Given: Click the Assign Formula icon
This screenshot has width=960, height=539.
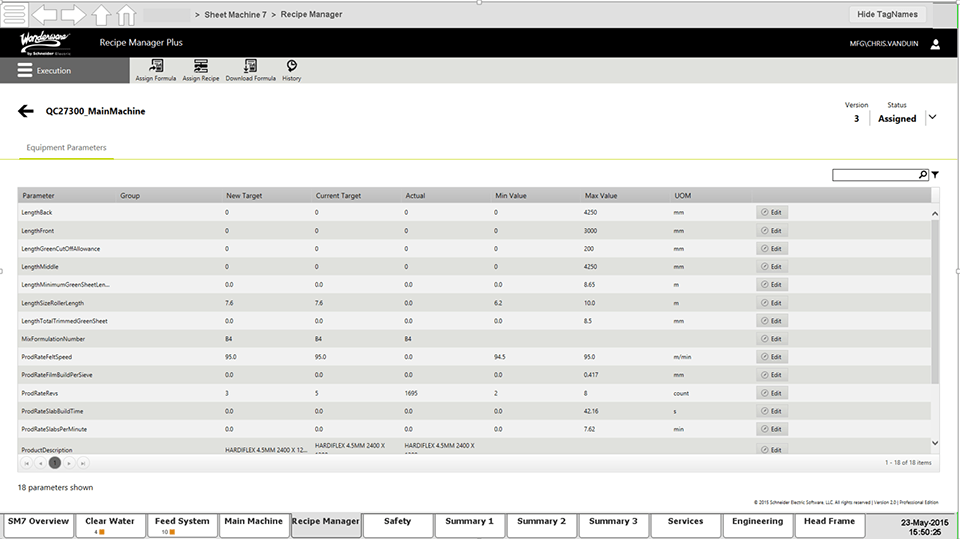Looking at the screenshot, I should tap(156, 66).
